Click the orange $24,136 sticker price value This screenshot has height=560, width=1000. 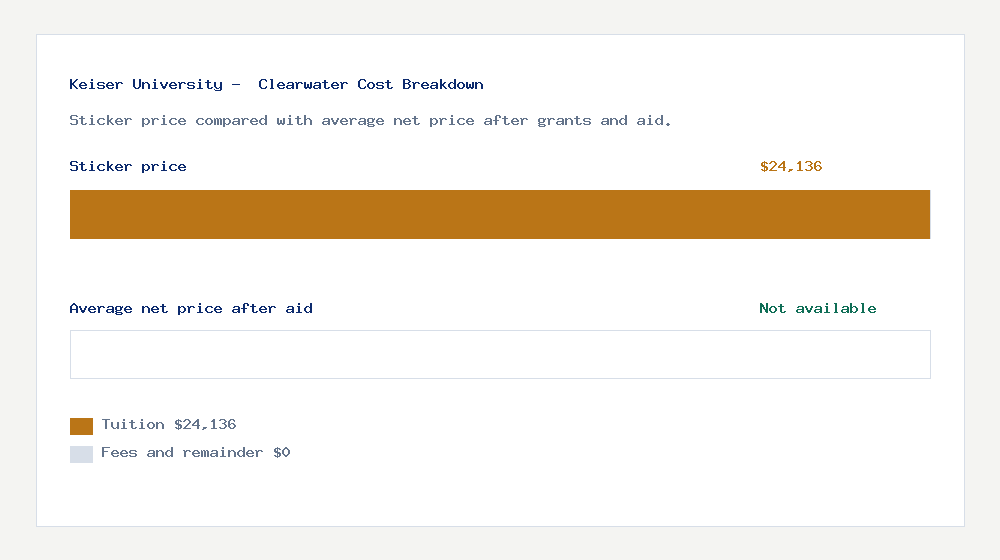(x=791, y=166)
